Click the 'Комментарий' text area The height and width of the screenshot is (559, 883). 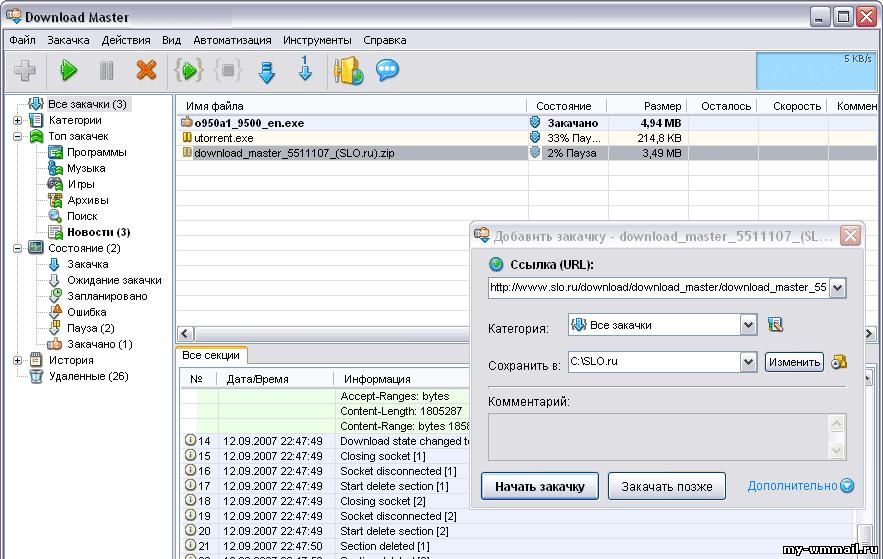pos(658,437)
